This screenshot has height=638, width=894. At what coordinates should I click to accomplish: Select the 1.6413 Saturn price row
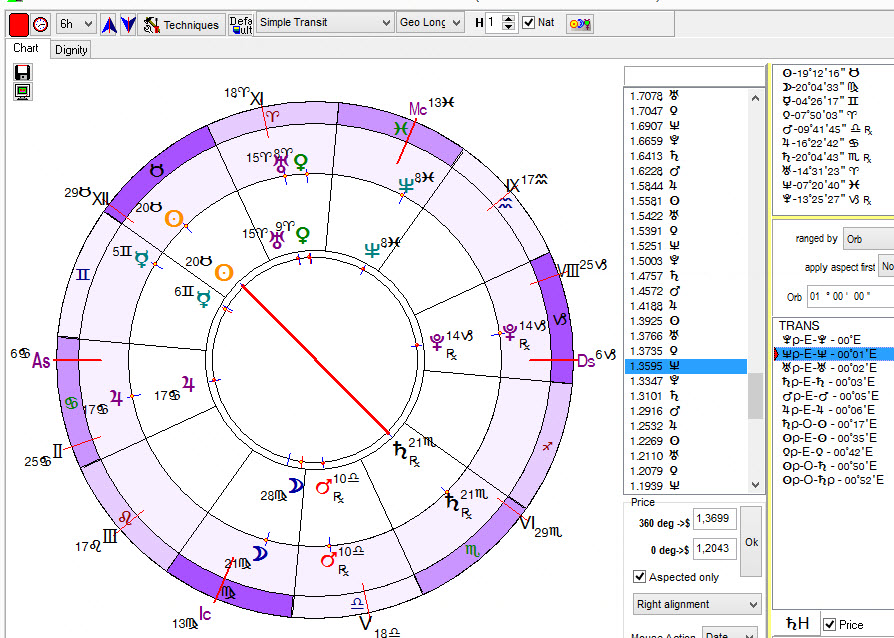coord(686,156)
